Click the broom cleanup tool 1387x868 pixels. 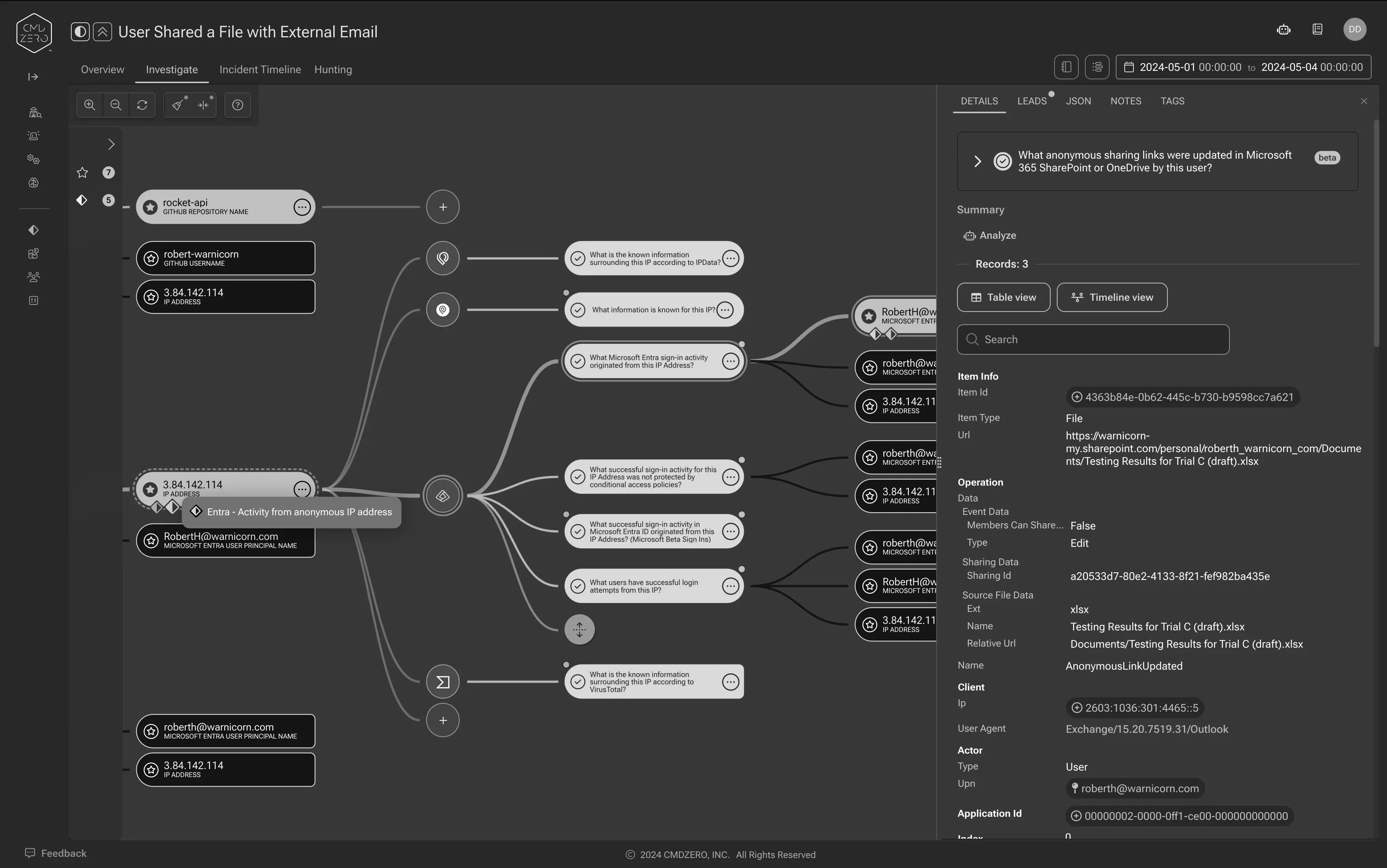178,105
